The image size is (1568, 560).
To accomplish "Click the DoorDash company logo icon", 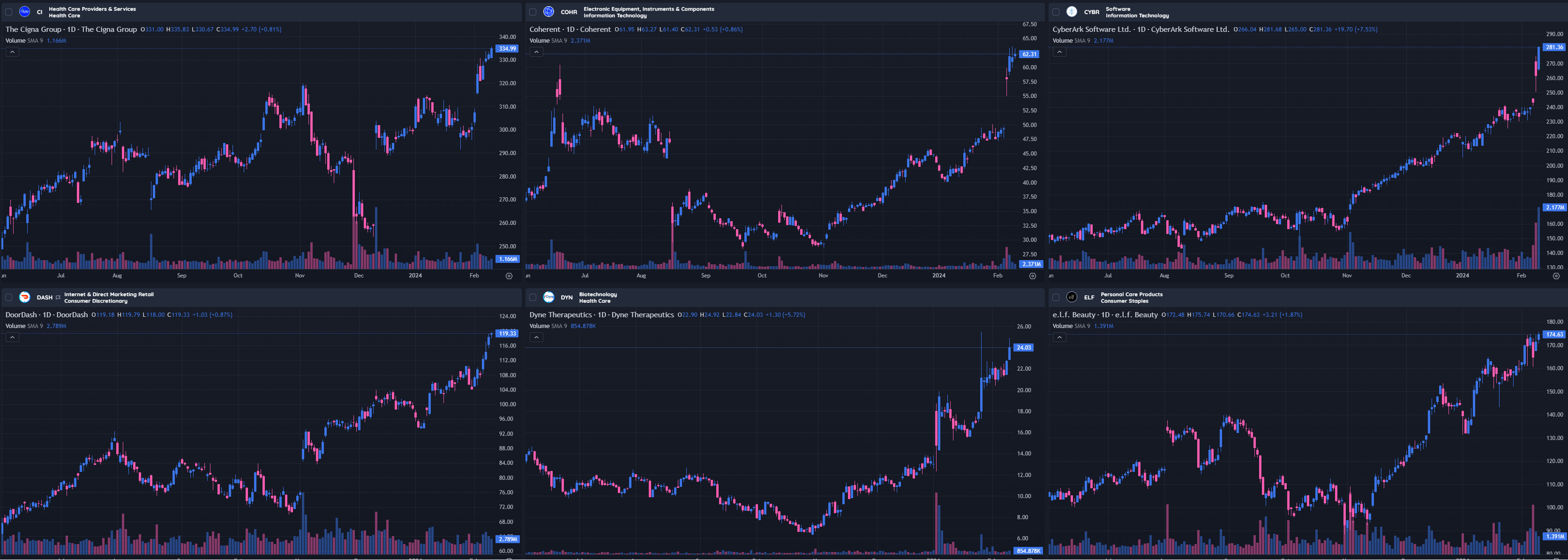I will (x=24, y=297).
